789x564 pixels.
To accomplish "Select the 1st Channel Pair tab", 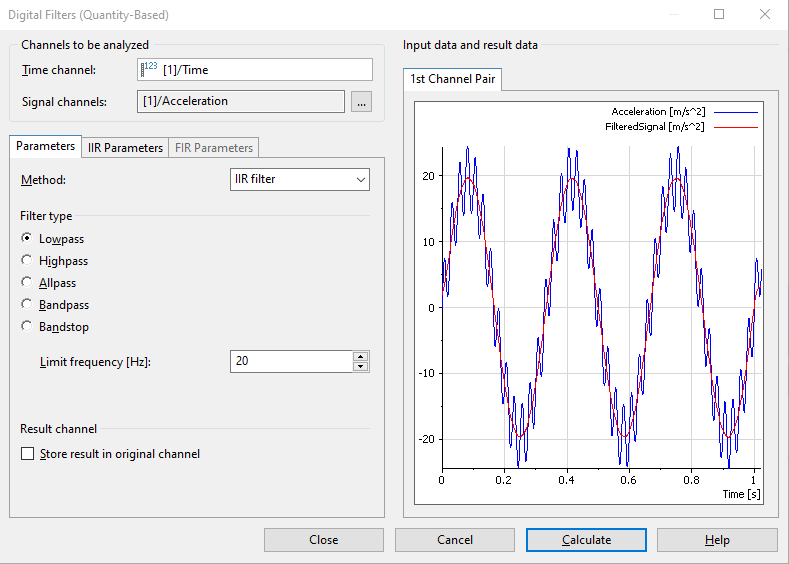I will (x=452, y=79).
